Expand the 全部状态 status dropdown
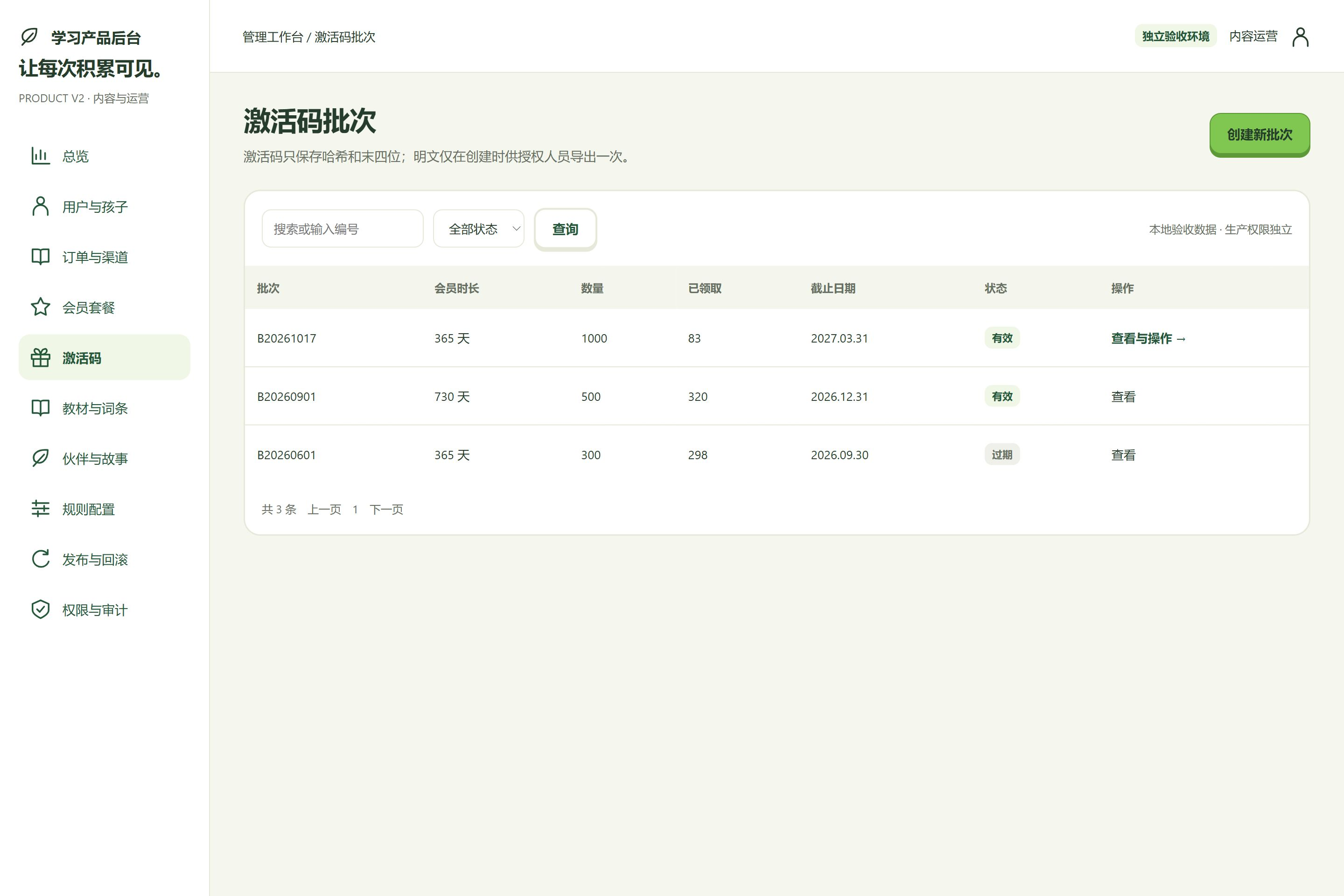Image resolution: width=1344 pixels, height=896 pixels. click(479, 229)
